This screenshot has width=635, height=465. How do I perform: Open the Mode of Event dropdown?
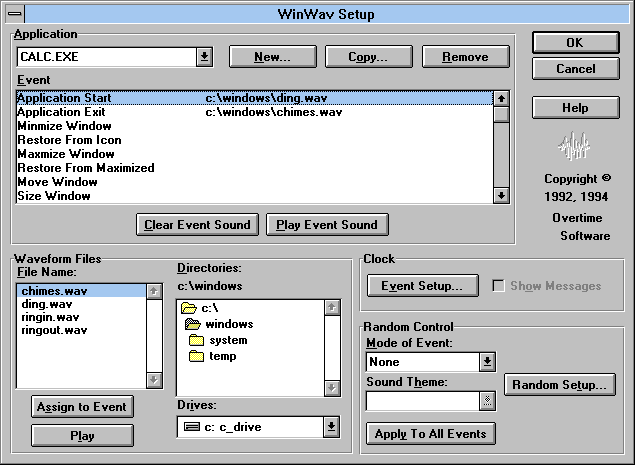click(x=487, y=362)
